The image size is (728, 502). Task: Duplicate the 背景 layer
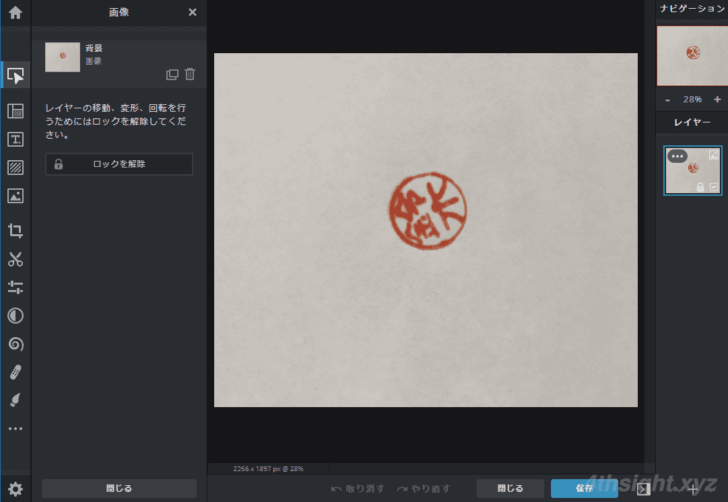click(172, 74)
